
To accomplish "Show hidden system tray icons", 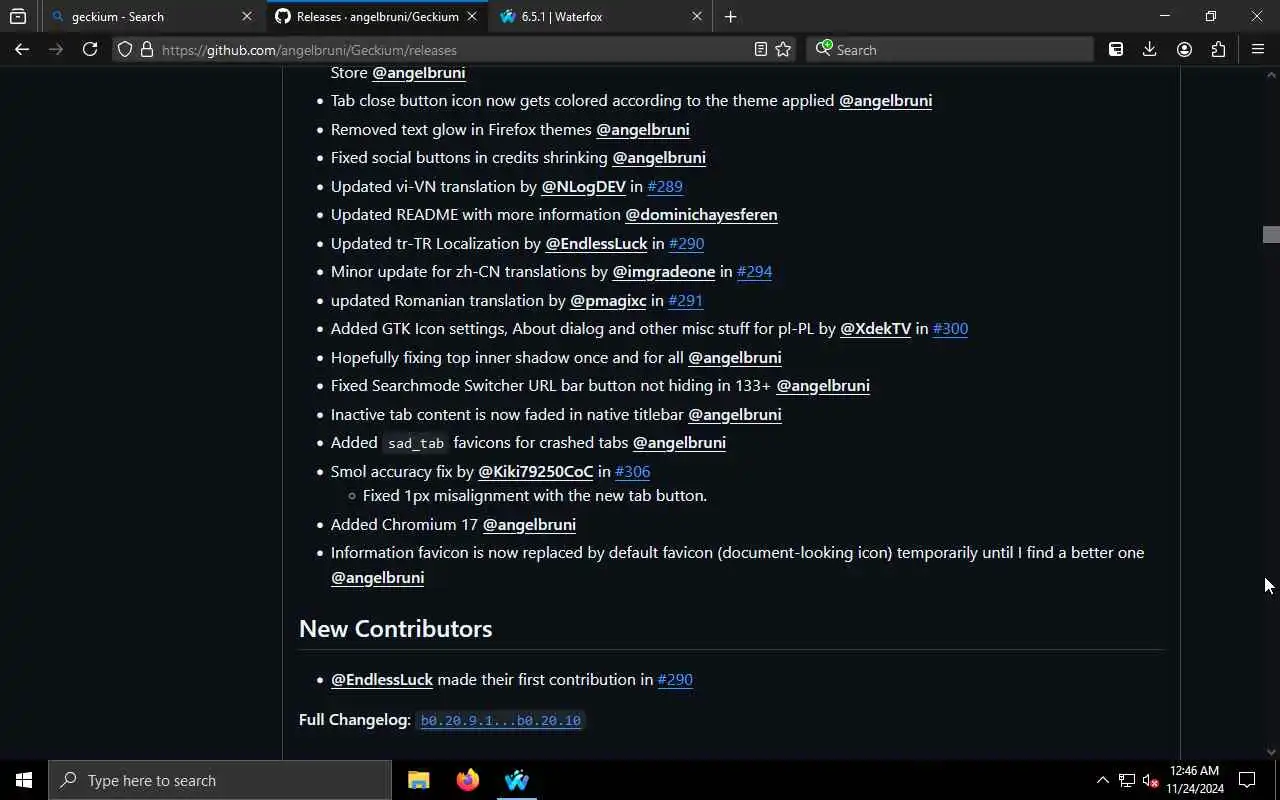I will [1103, 780].
